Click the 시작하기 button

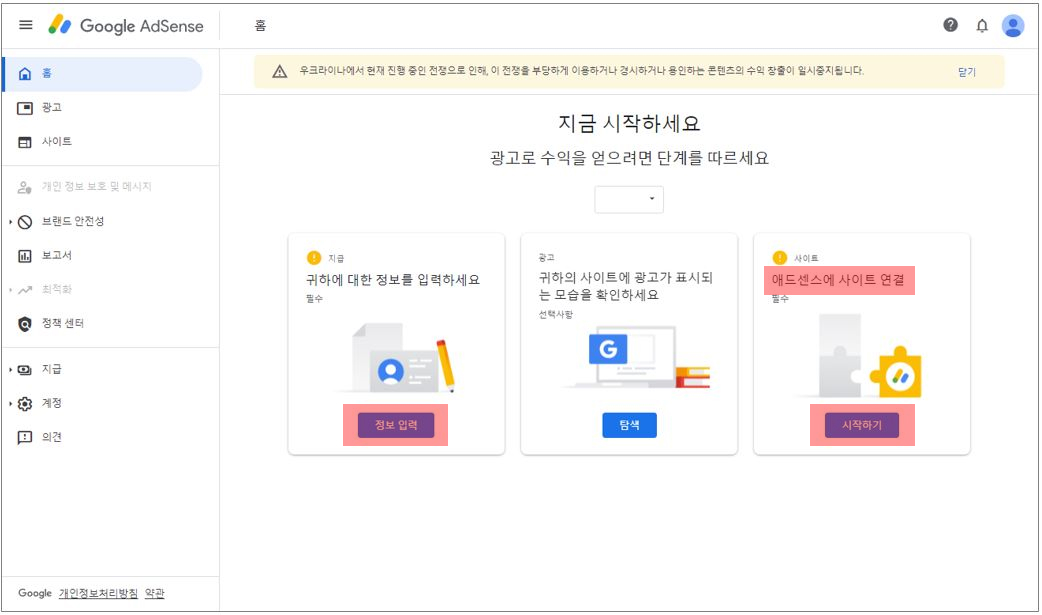861,425
